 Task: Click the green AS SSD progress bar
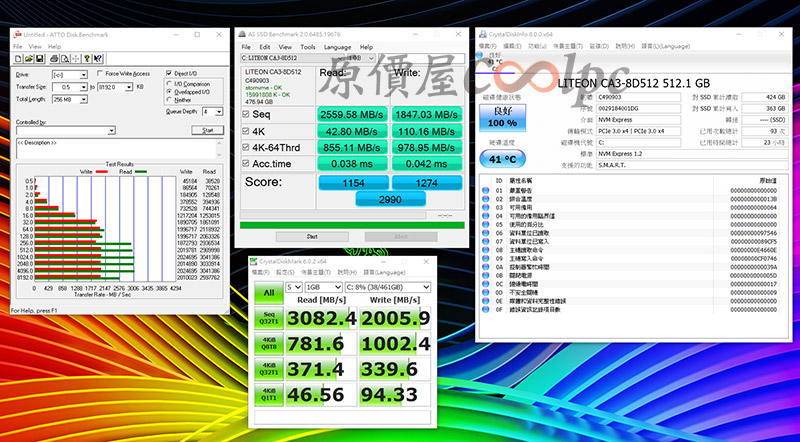pyautogui.click(x=352, y=225)
